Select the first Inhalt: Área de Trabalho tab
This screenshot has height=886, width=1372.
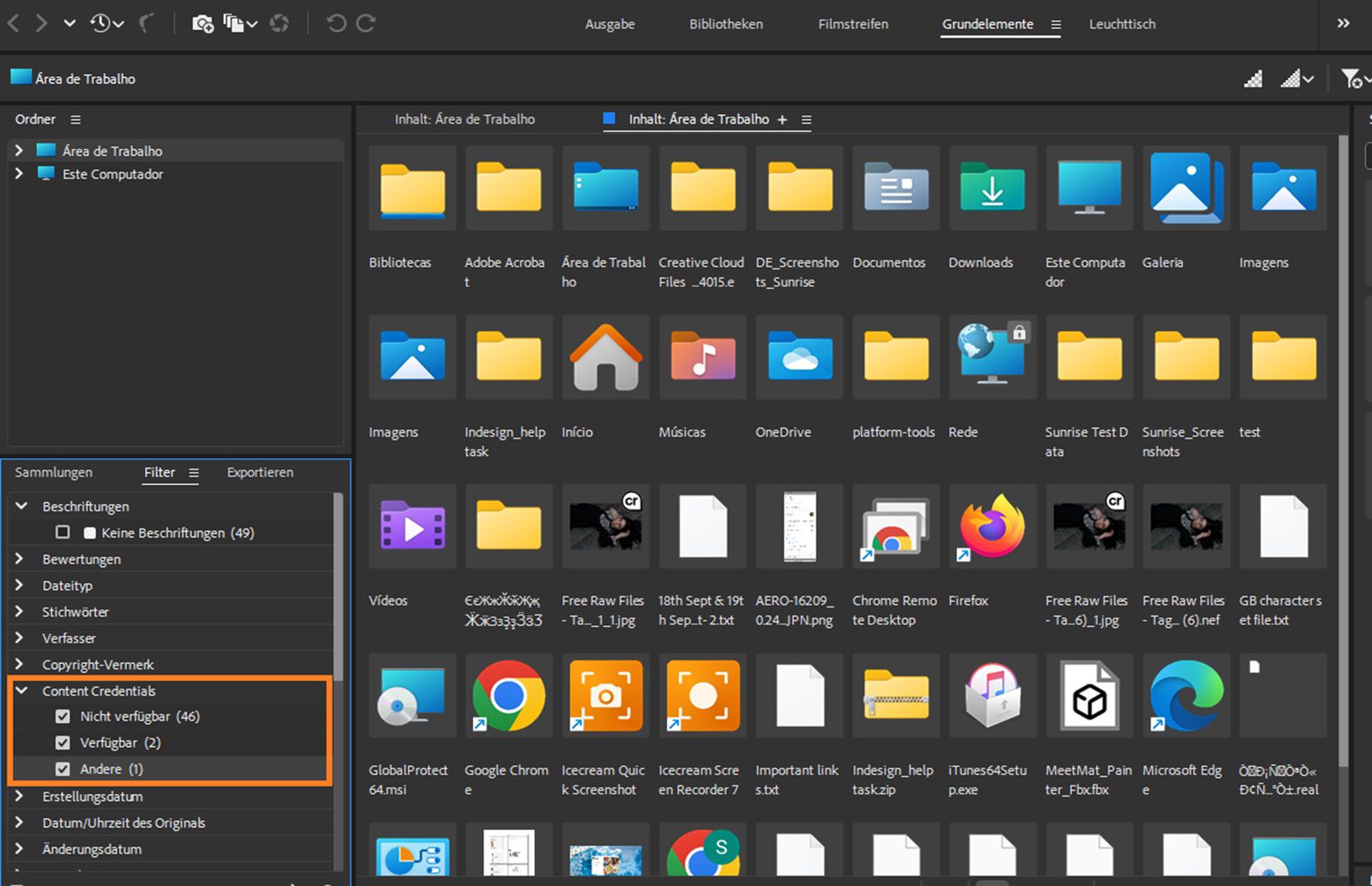click(465, 119)
